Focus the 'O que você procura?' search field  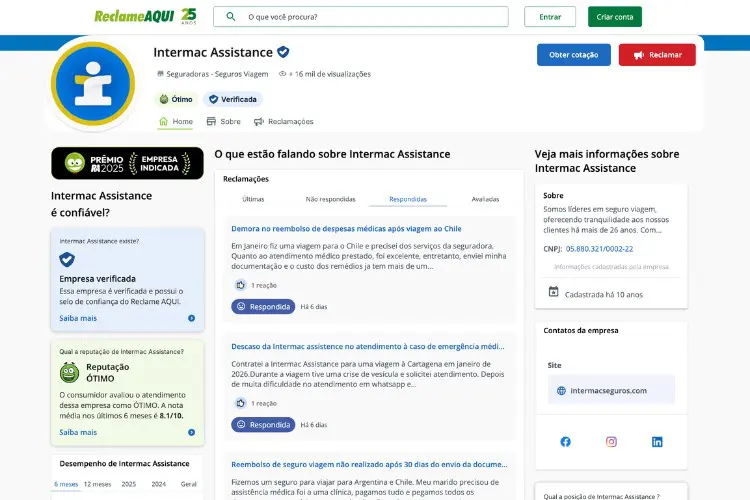361,17
